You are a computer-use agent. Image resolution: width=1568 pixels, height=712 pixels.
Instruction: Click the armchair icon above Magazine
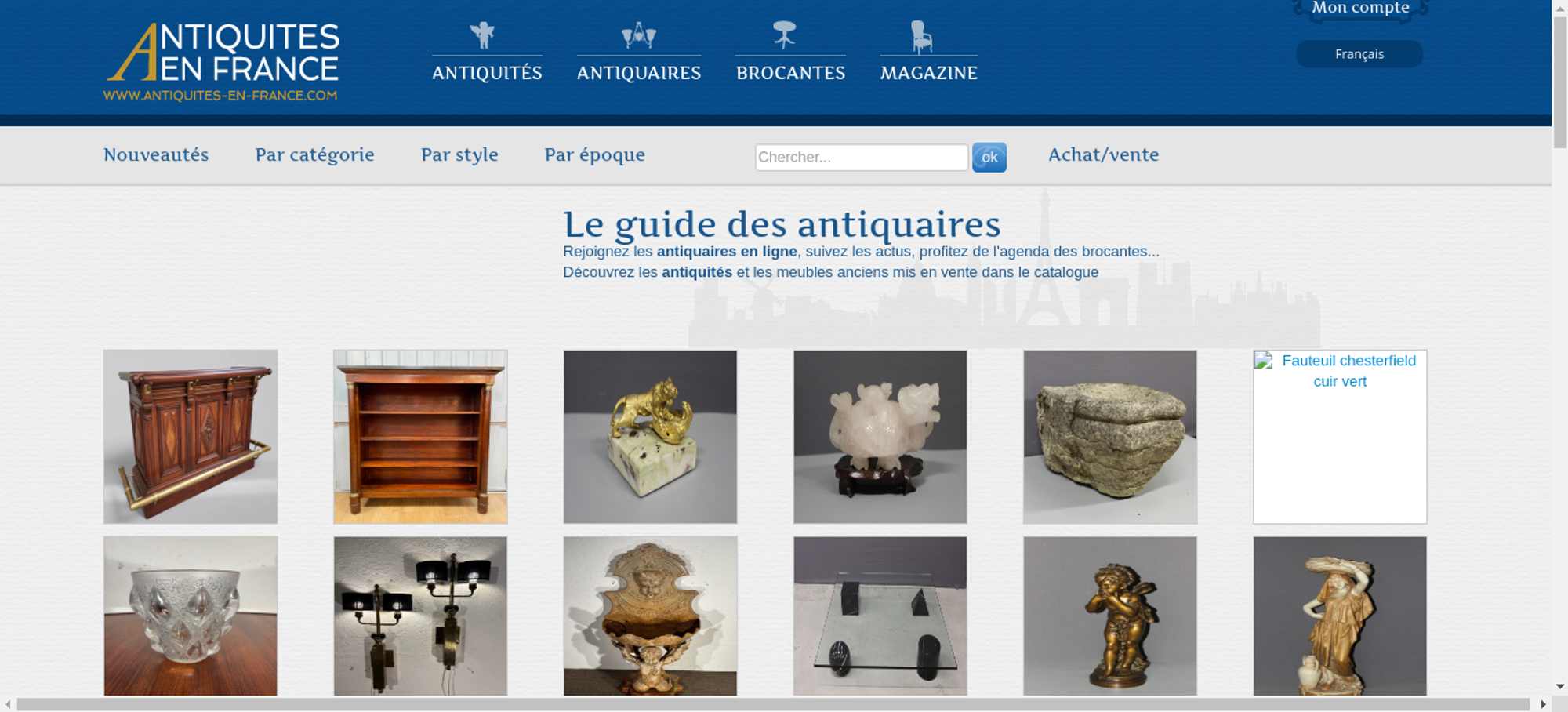pyautogui.click(x=921, y=37)
